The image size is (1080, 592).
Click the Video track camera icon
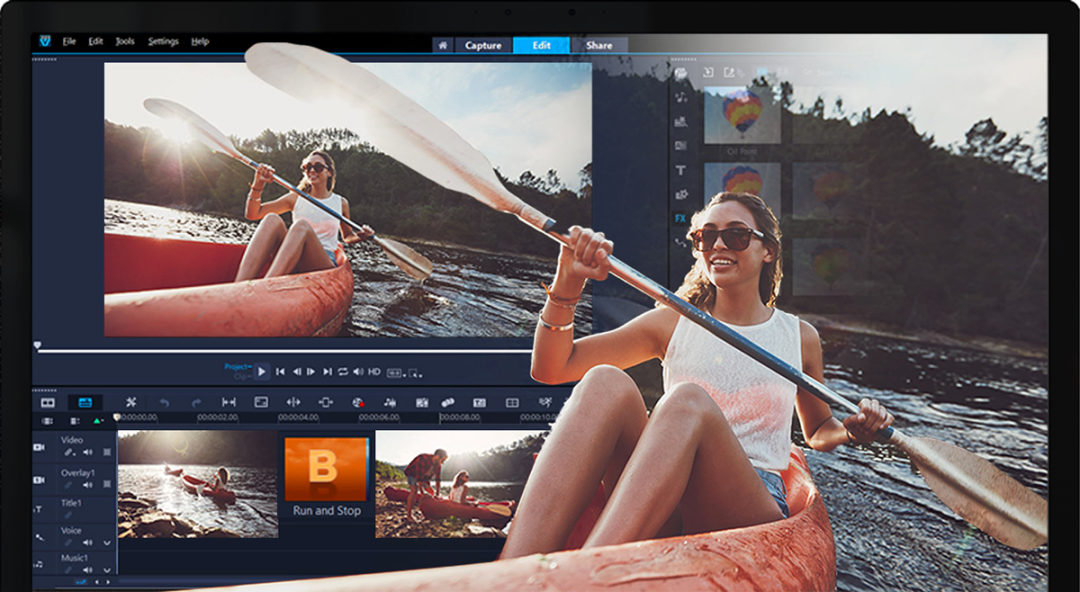(39, 447)
